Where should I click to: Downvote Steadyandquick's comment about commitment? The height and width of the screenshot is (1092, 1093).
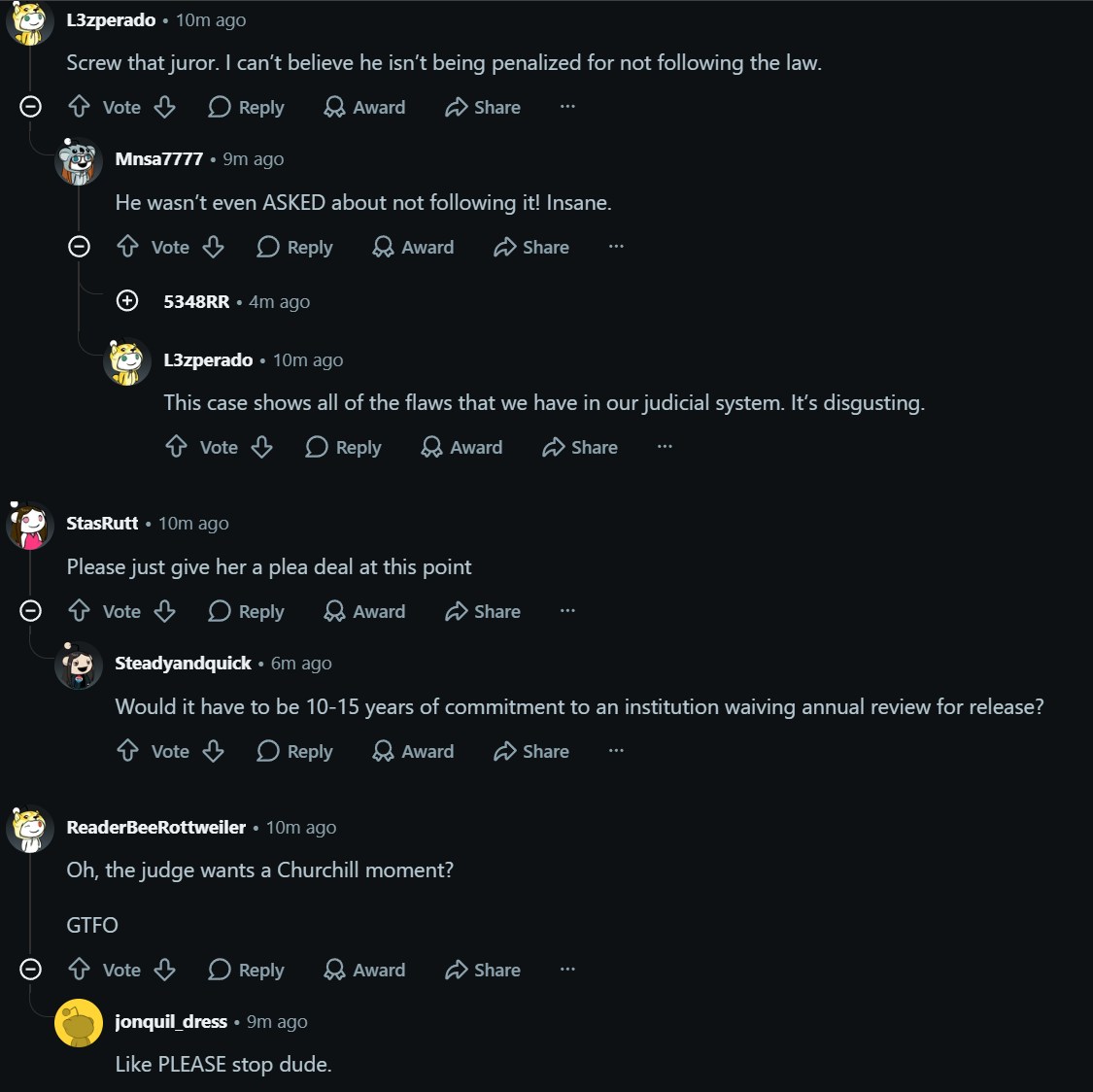pos(214,751)
